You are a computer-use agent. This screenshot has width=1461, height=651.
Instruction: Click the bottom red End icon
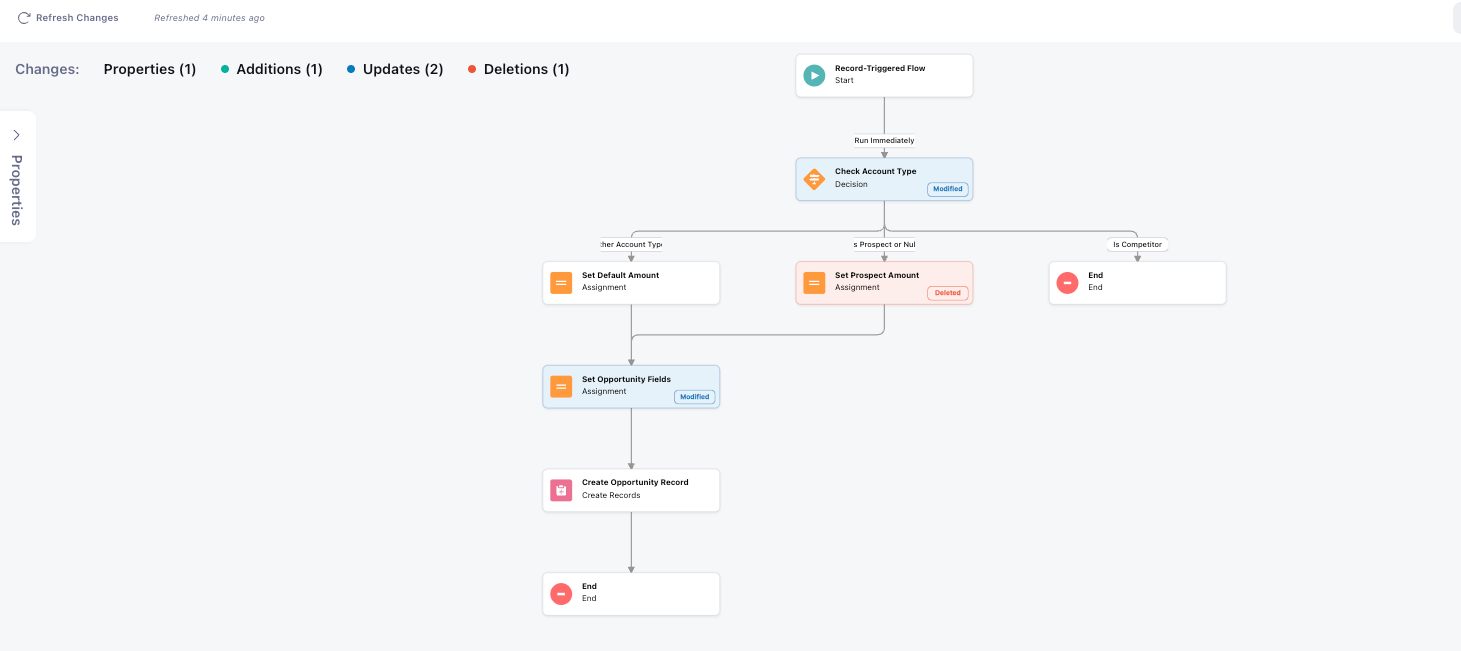(561, 594)
